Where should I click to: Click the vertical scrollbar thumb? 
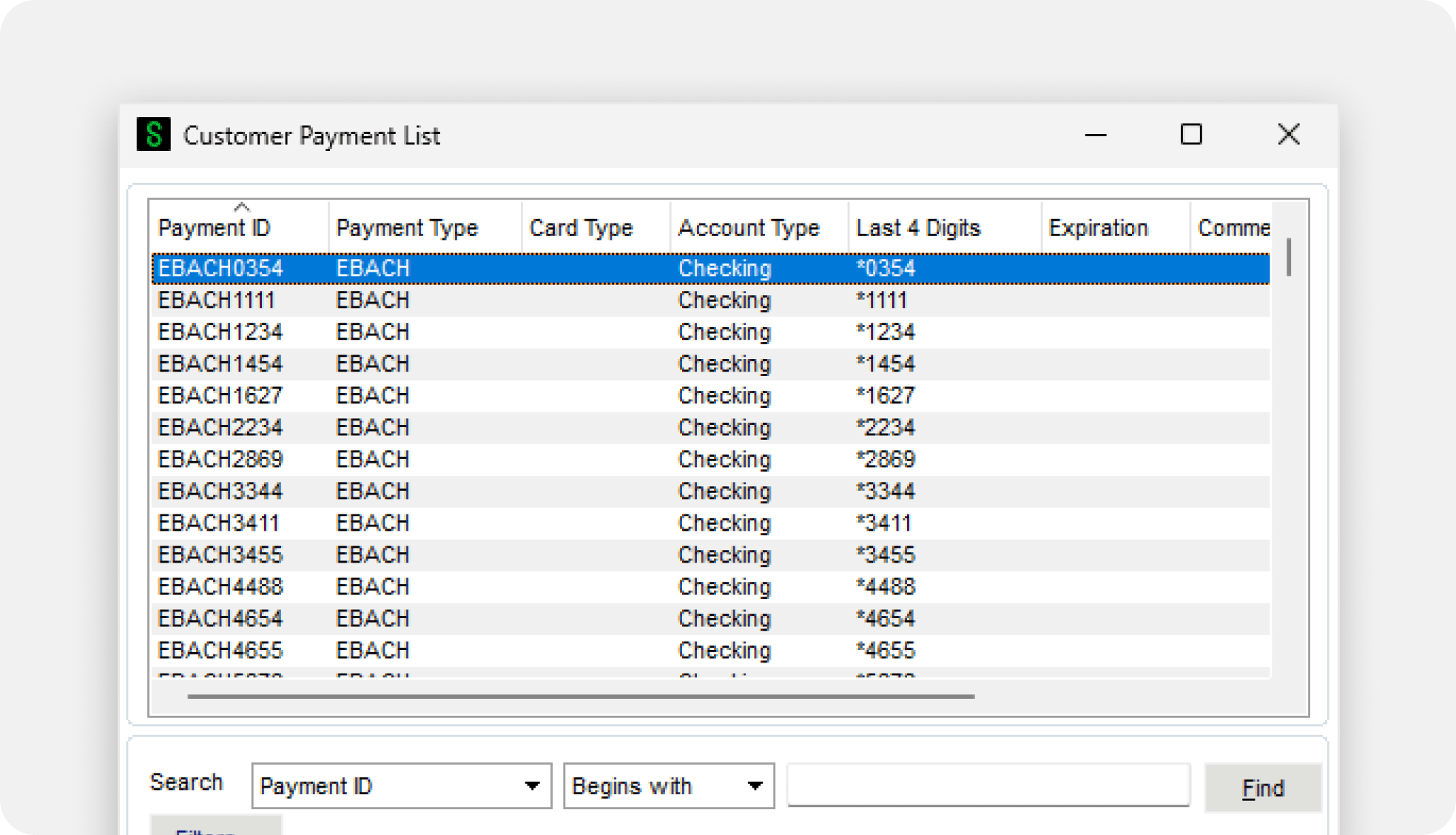(1289, 257)
